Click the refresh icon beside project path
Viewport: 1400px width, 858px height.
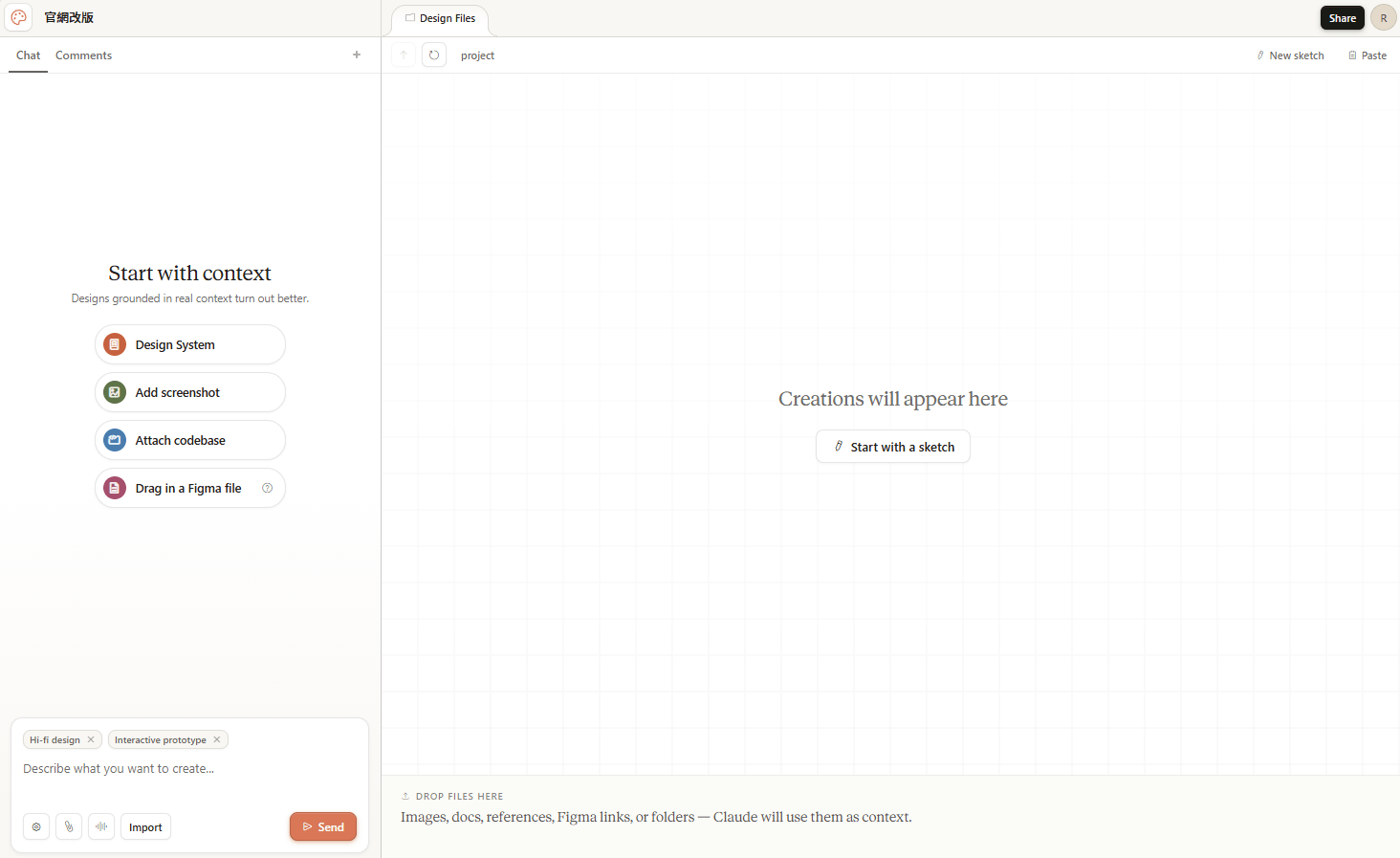coord(434,55)
